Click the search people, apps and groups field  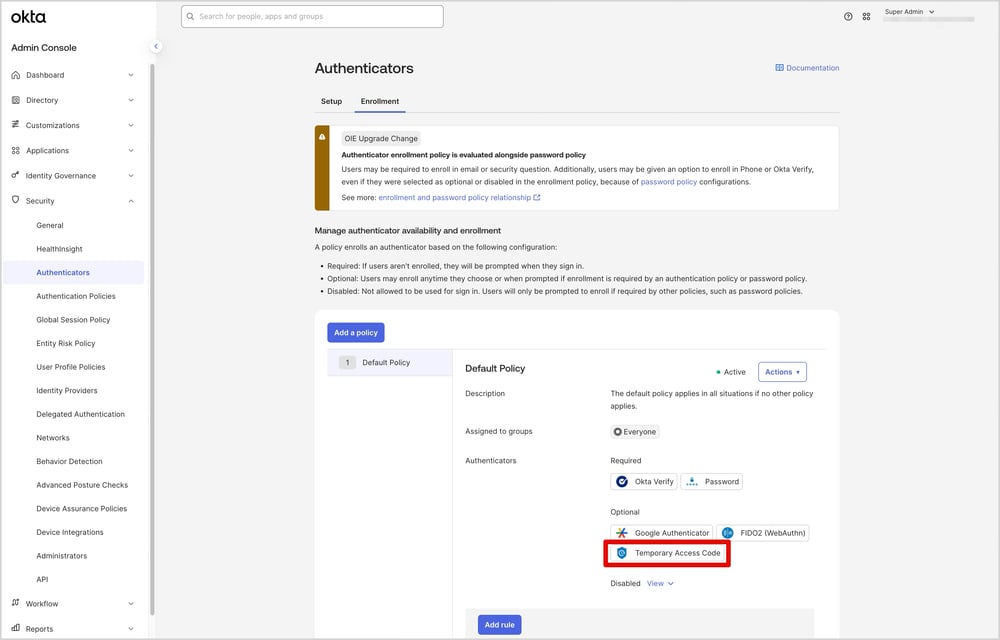pos(312,17)
